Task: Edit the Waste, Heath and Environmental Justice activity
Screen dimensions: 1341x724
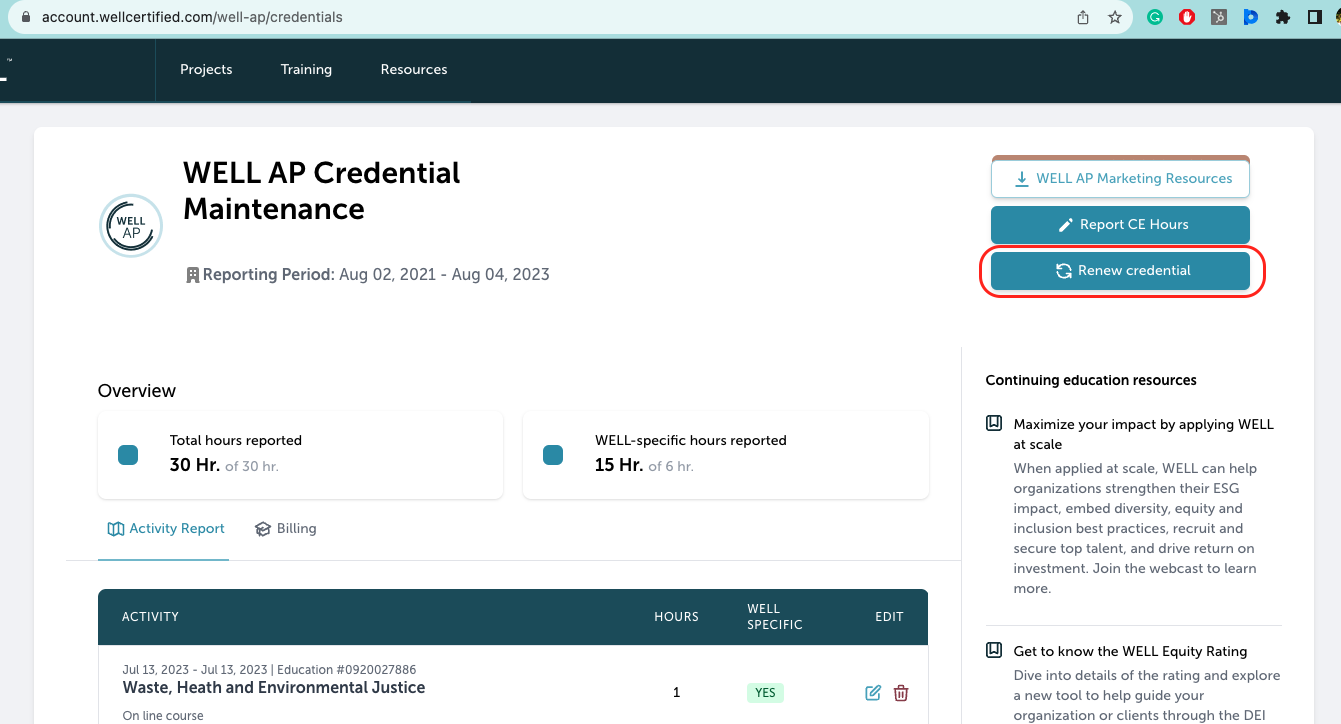Action: (873, 692)
